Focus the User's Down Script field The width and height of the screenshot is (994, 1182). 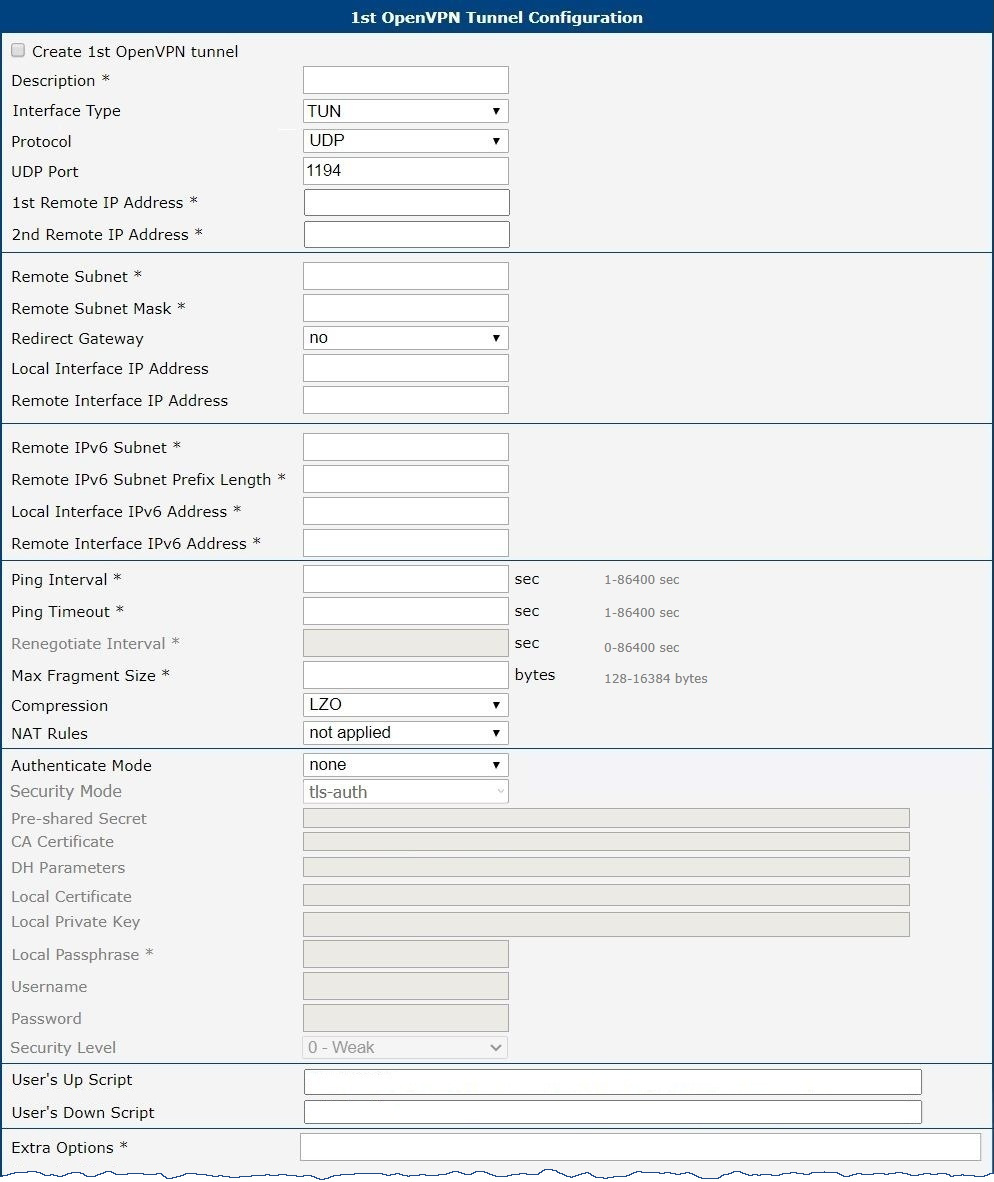pos(613,1112)
